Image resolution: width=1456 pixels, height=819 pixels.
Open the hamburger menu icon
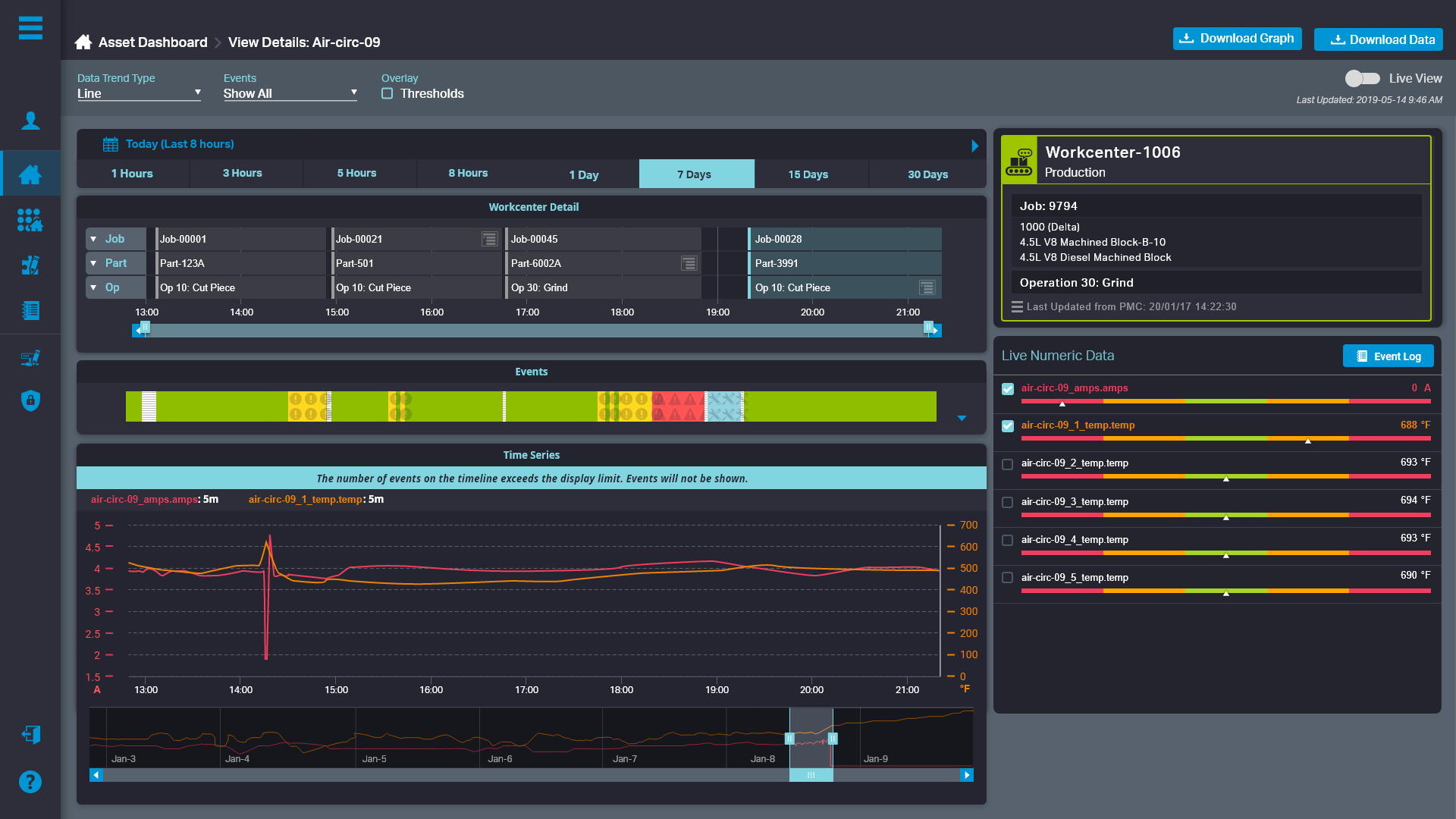(x=30, y=28)
